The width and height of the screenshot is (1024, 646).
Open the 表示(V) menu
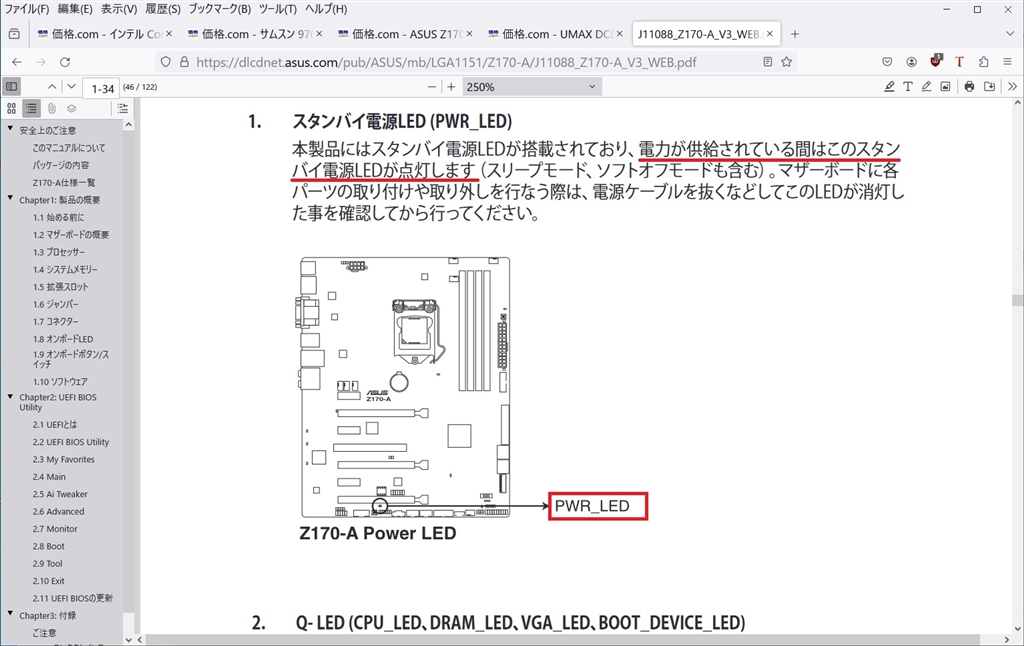pos(119,9)
